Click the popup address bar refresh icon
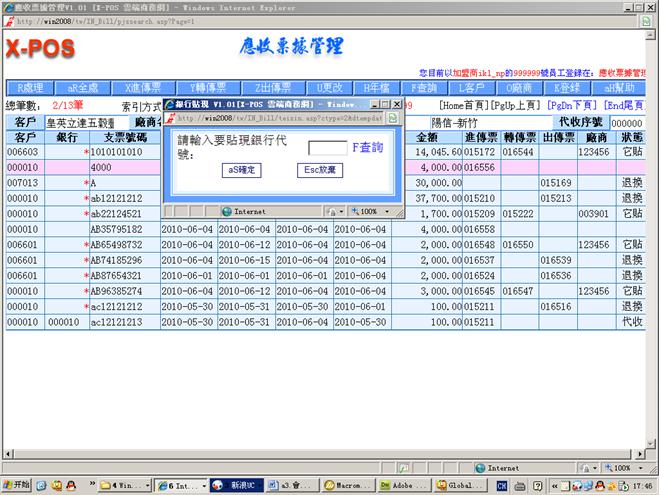 [391, 117]
